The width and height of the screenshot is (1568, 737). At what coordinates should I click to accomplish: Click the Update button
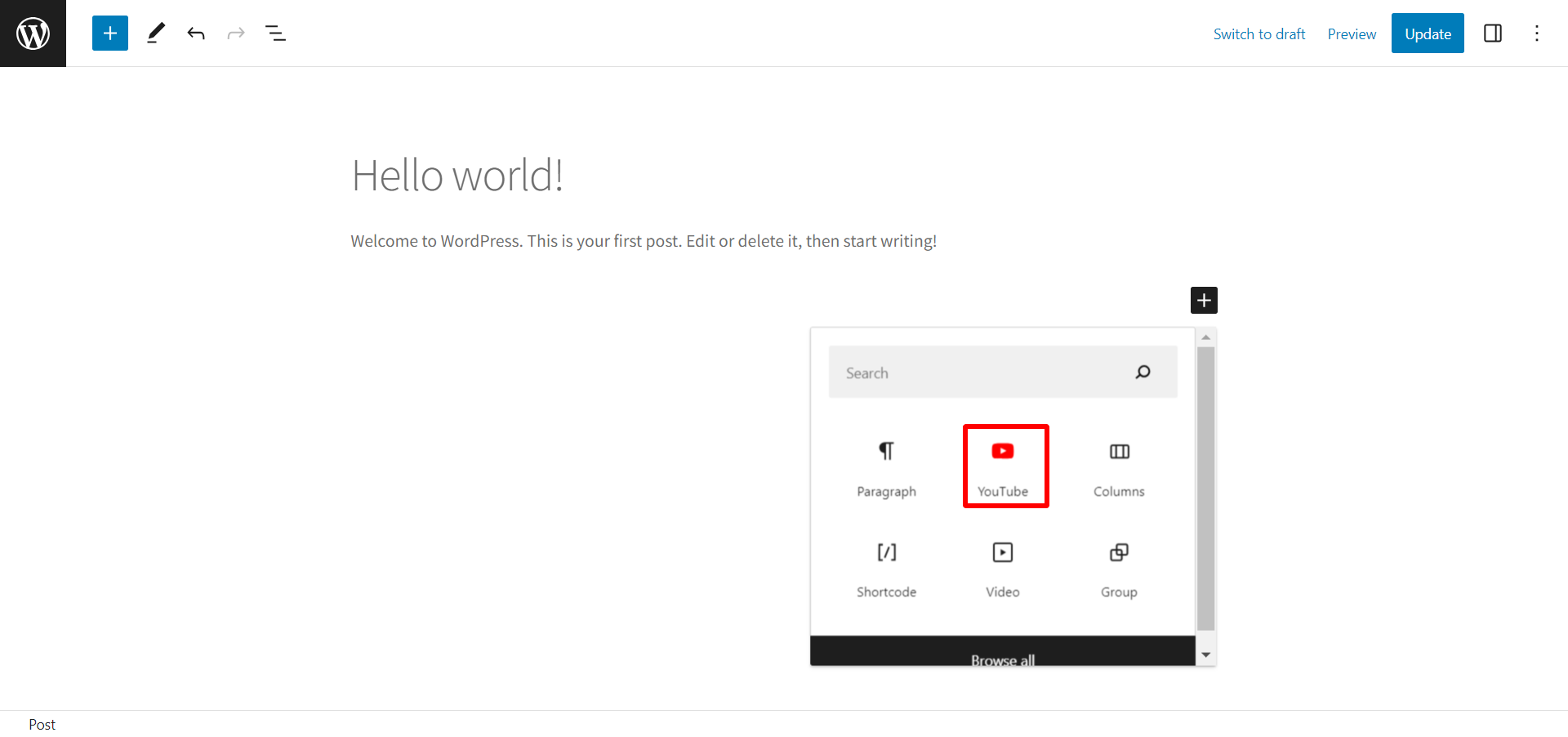(x=1428, y=33)
